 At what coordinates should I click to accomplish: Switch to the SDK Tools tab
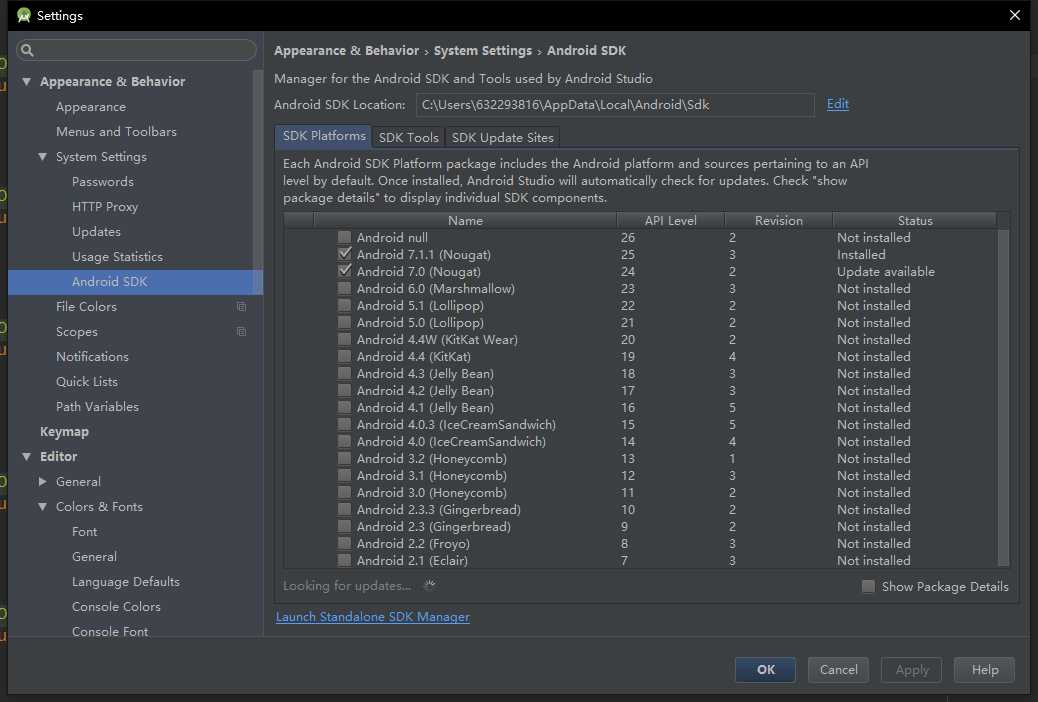coord(408,138)
